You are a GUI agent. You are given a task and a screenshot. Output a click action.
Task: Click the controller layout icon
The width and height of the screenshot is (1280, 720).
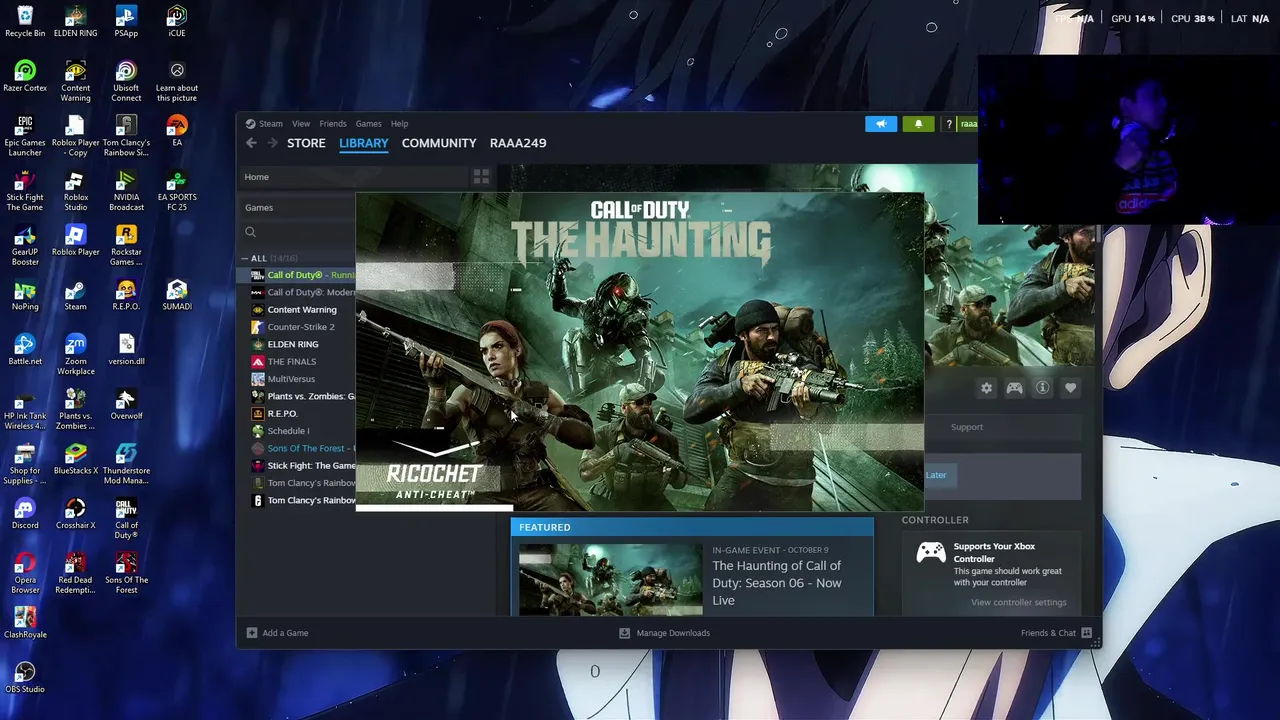(1014, 388)
